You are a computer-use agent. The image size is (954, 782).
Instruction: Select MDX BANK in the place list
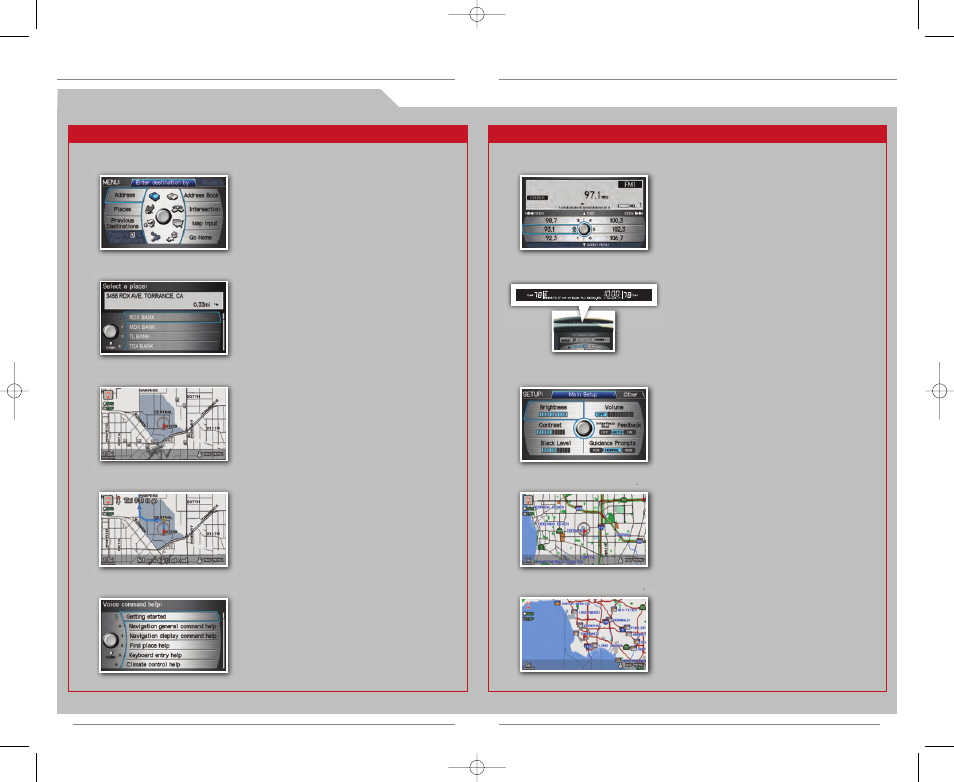[173, 327]
